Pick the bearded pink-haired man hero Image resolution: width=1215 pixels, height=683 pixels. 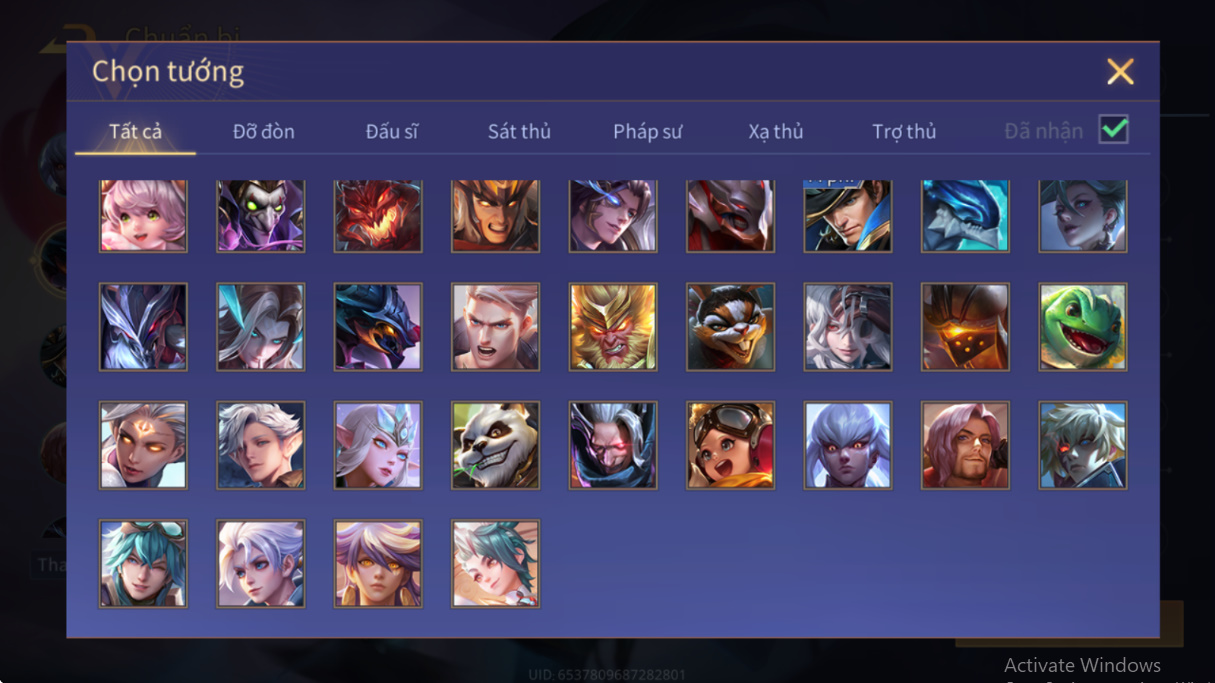(965, 445)
